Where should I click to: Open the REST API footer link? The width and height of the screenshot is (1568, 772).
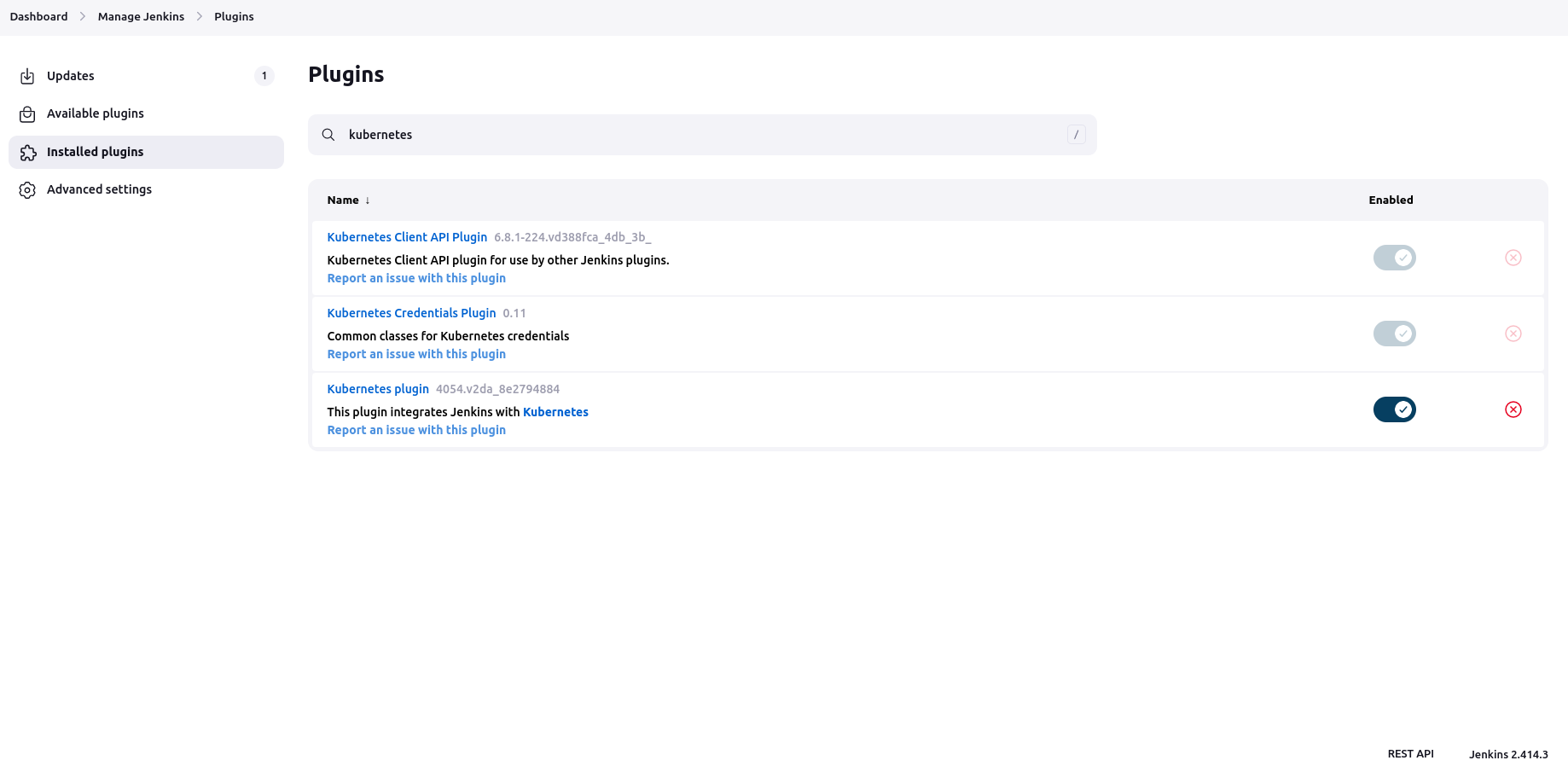1410,754
